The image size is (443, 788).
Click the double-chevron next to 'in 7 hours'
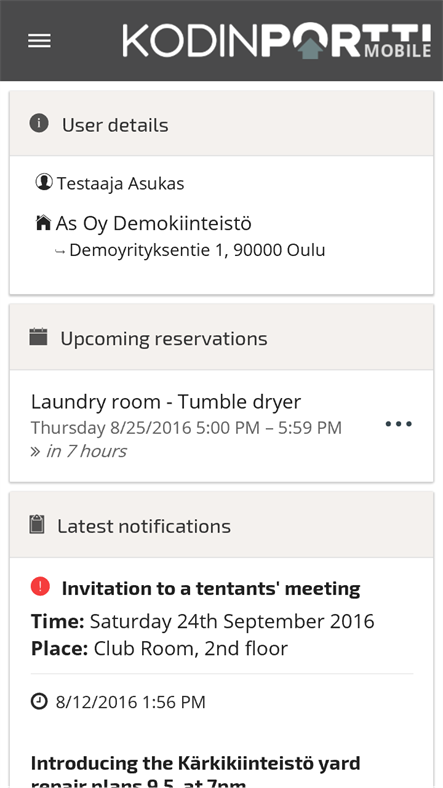35,451
